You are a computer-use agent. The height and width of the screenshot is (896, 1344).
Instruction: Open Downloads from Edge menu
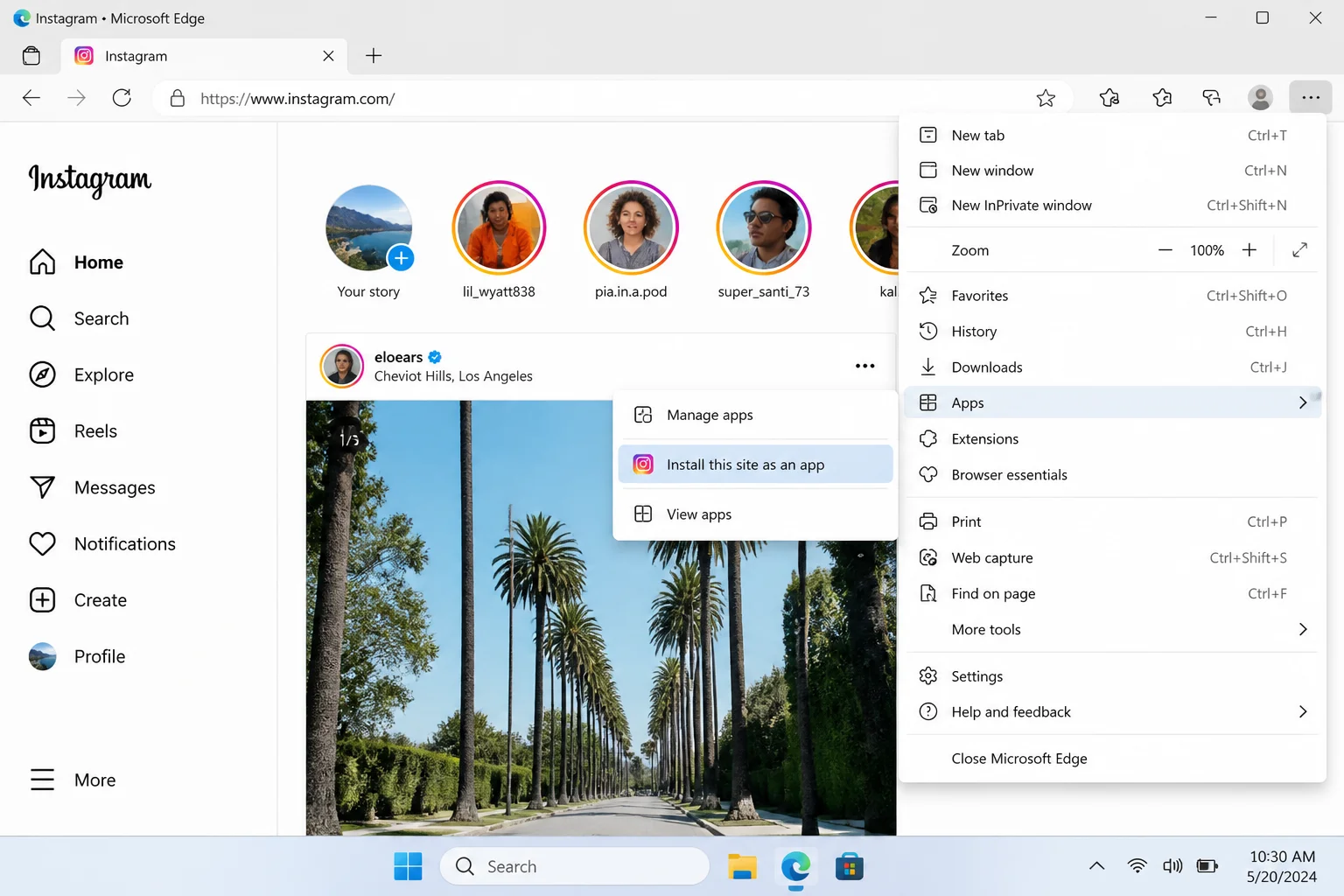(1111, 367)
